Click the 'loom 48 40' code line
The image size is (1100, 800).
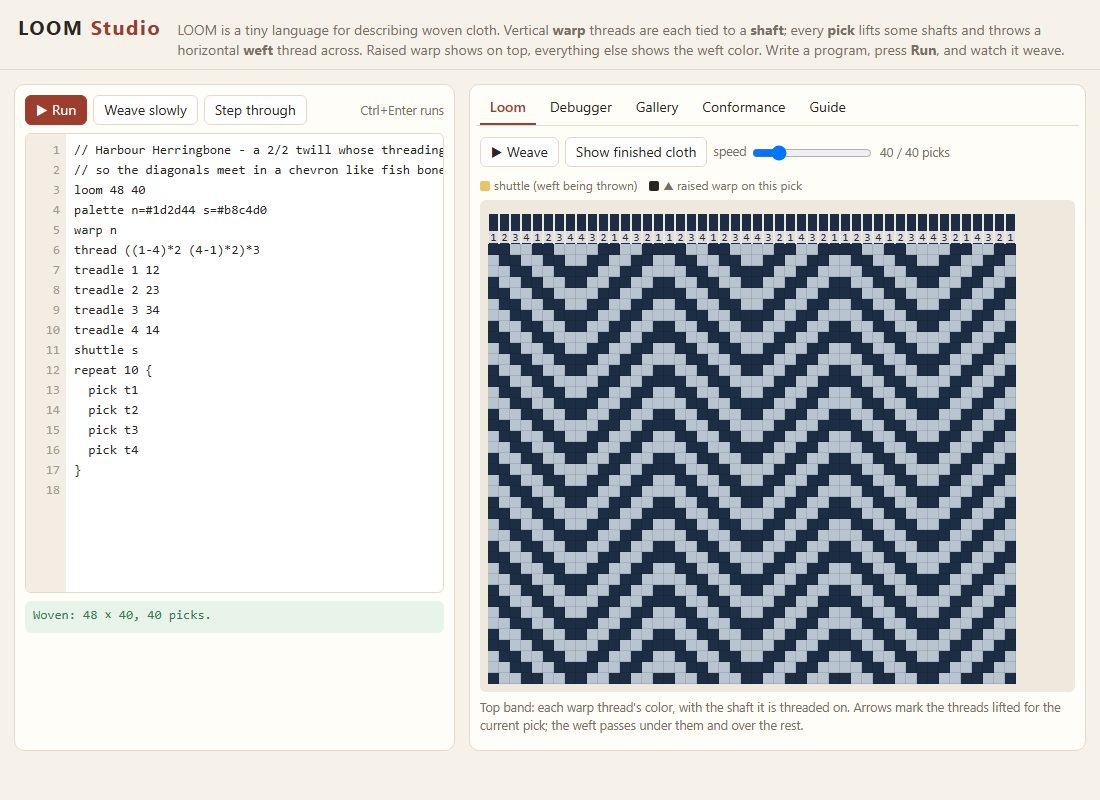(109, 190)
